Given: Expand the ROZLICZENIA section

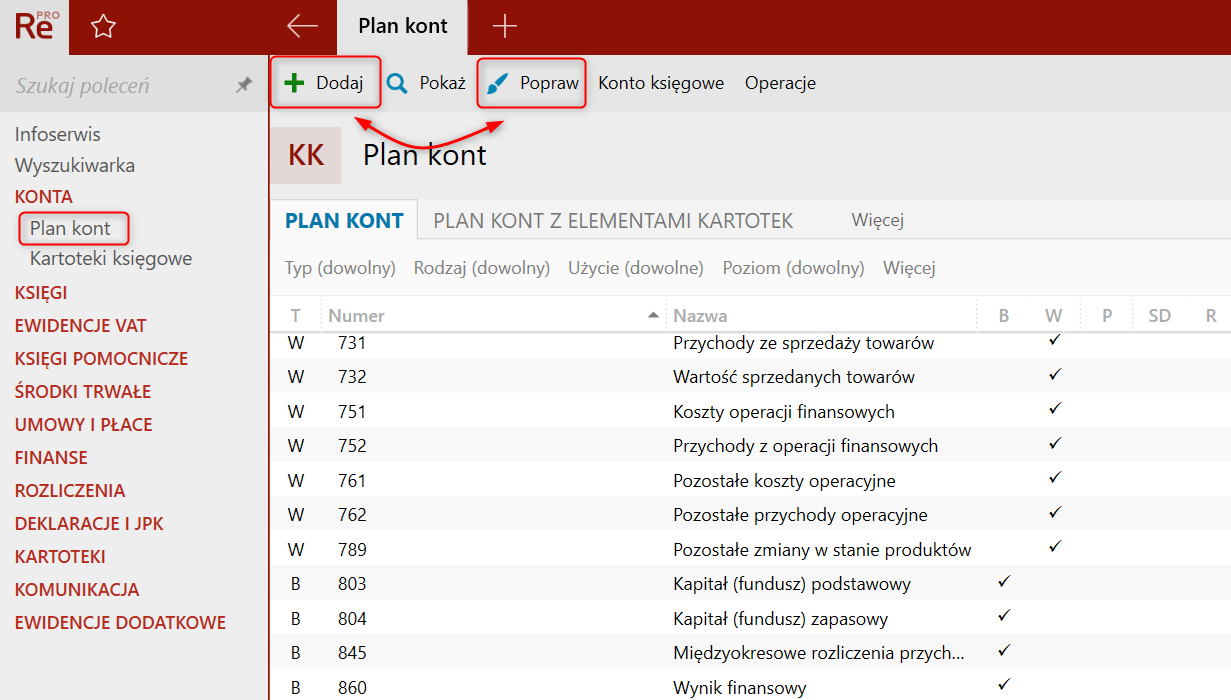Looking at the screenshot, I should pos(70,491).
